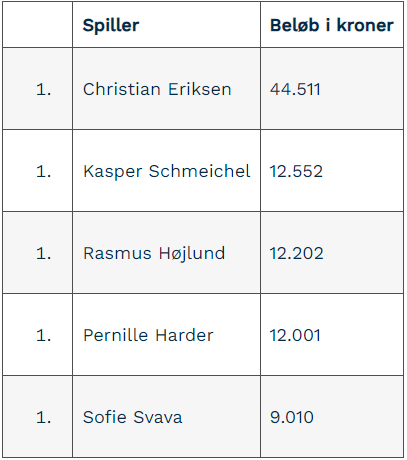Click the amount 9.010
The image size is (407, 460).
tap(292, 417)
